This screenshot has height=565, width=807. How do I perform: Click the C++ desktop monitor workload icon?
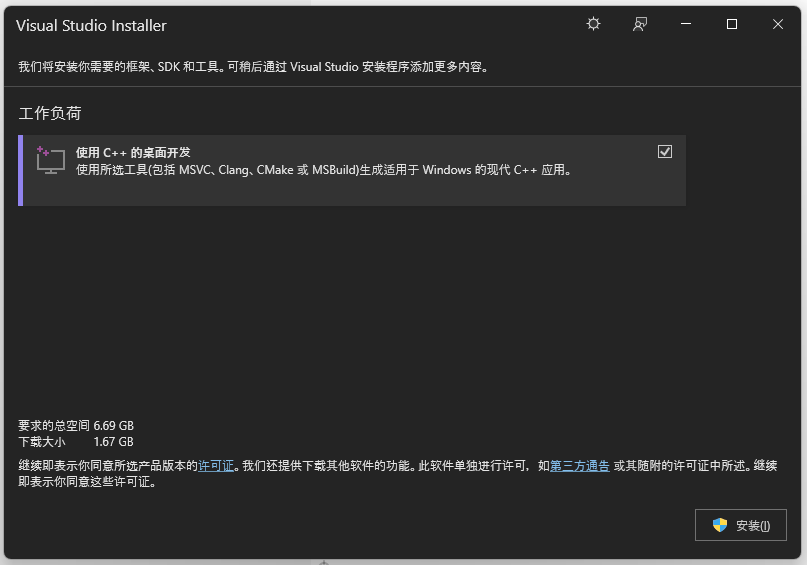coord(50,160)
